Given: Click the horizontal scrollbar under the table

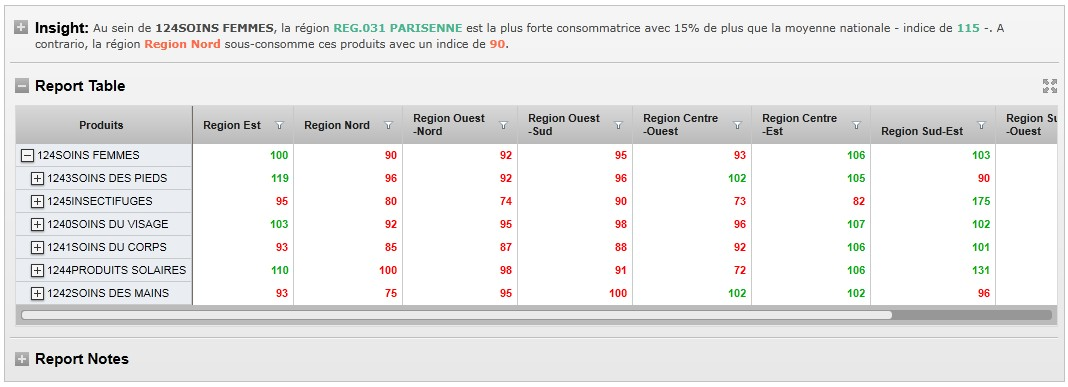Looking at the screenshot, I should [x=456, y=315].
